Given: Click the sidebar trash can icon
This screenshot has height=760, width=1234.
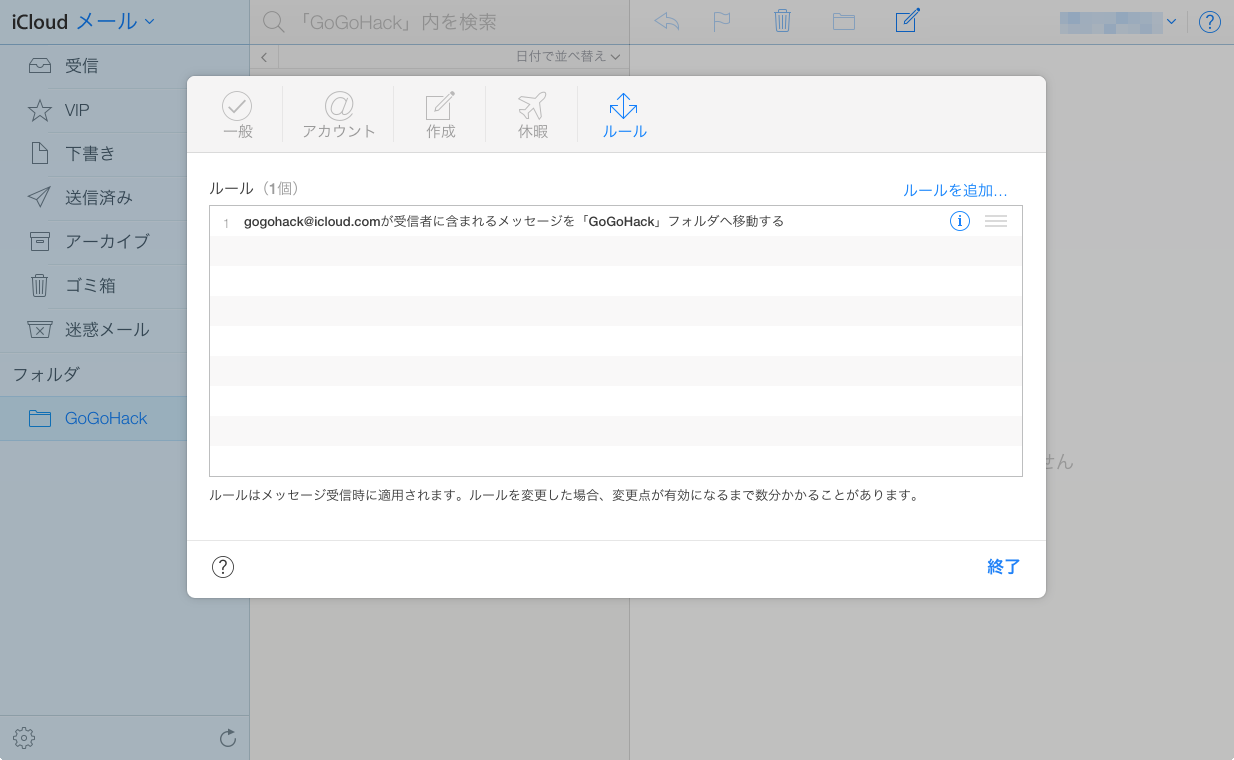Looking at the screenshot, I should point(39,286).
